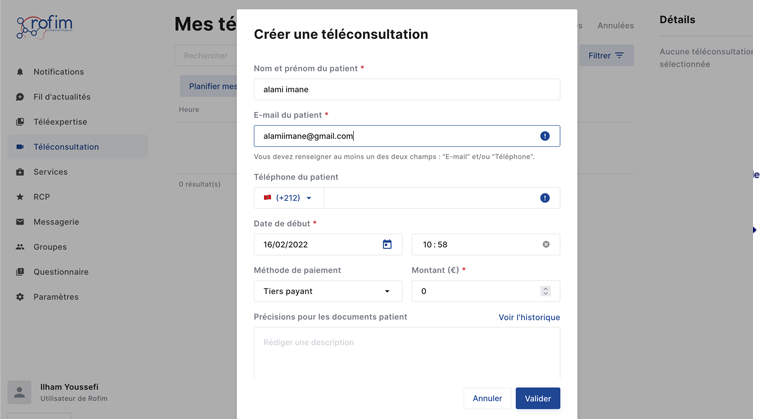Adjust the Montant number stepper

(545, 291)
